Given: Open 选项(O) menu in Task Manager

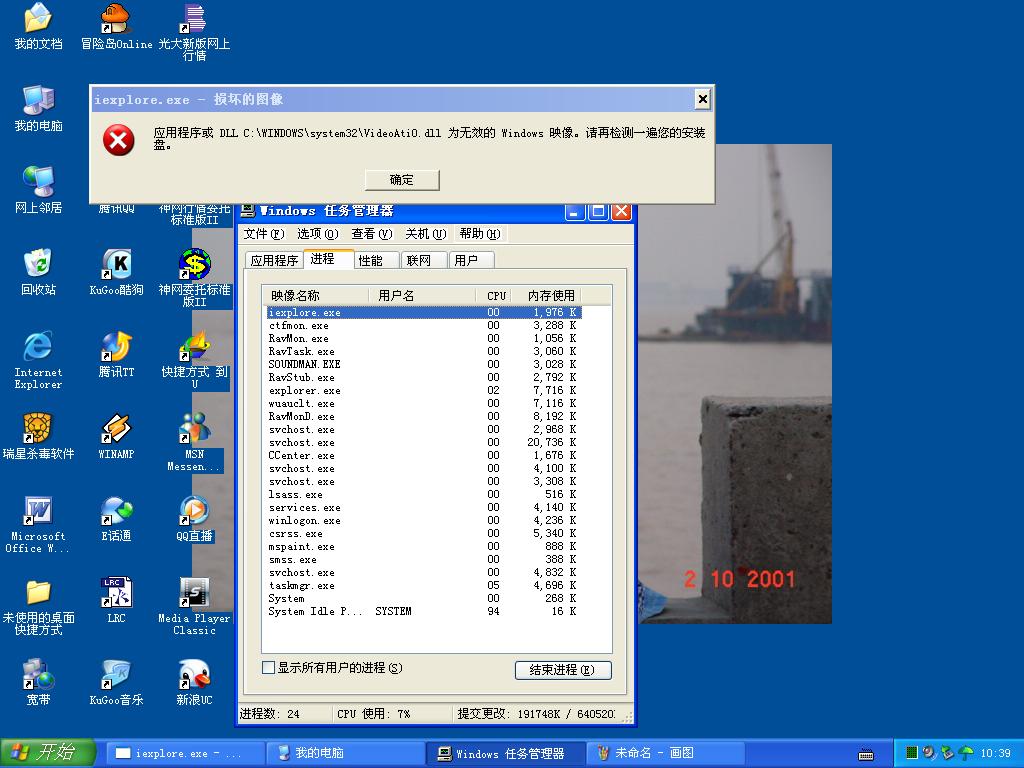Looking at the screenshot, I should [317, 234].
